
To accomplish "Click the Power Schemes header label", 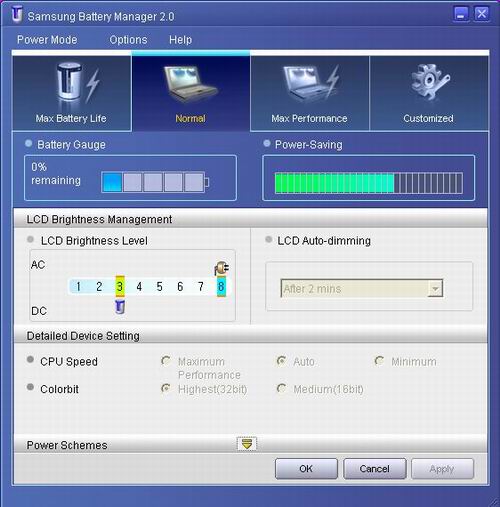I will pos(67,445).
